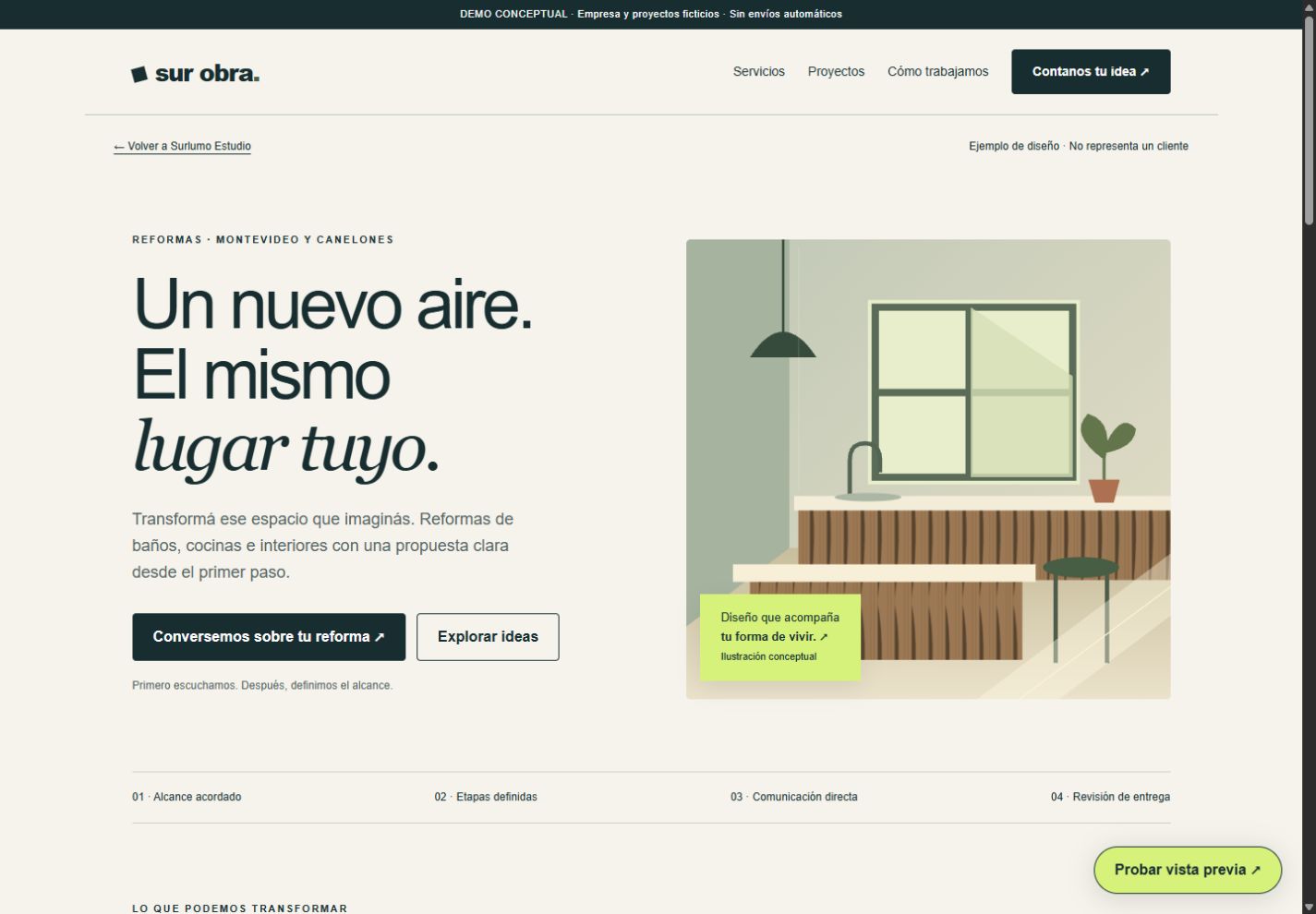1316x914 pixels.
Task: Click the kitchen illustration image
Action: (x=928, y=469)
